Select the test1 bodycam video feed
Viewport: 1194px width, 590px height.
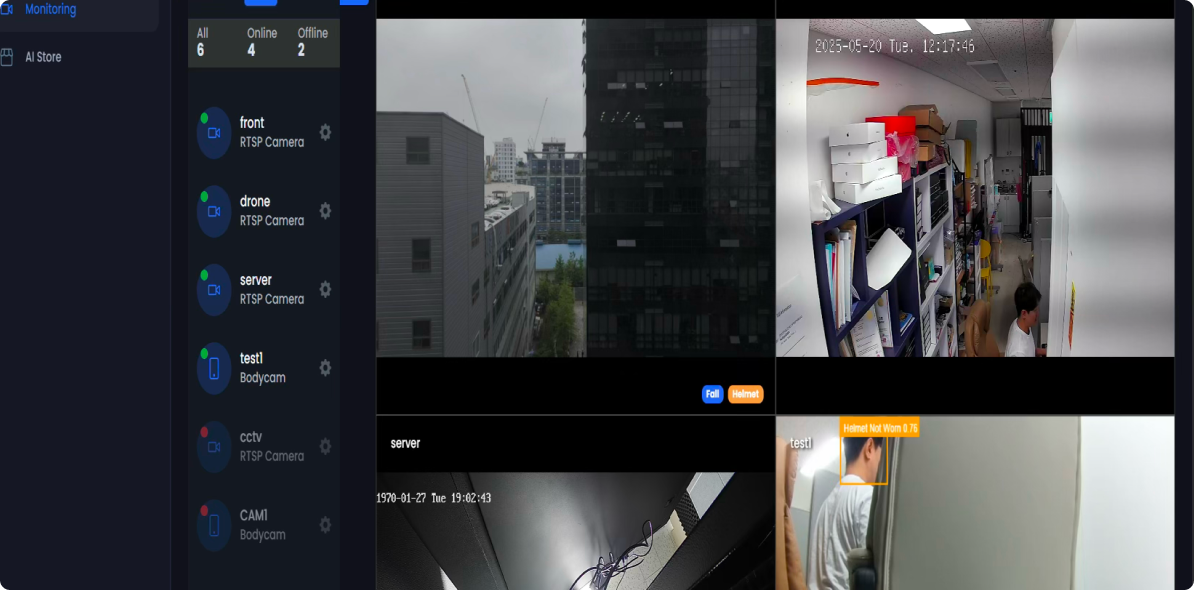[975, 503]
